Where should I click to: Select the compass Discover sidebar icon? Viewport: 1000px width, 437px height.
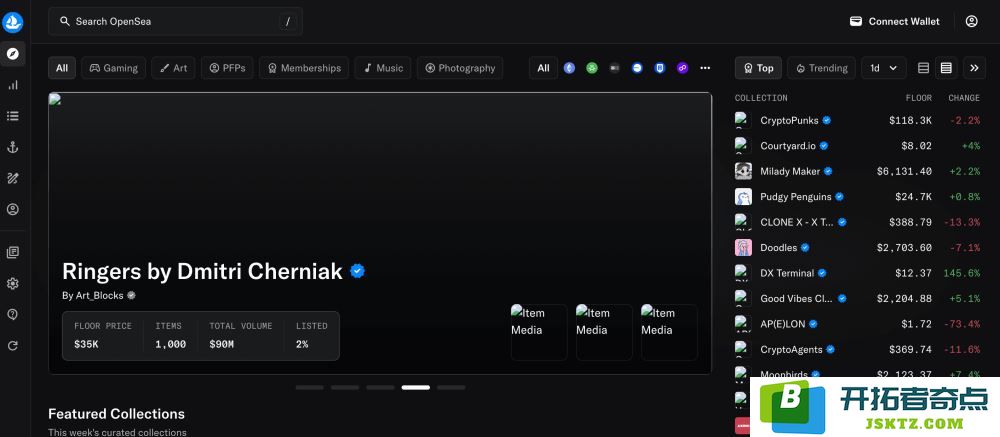click(13, 54)
